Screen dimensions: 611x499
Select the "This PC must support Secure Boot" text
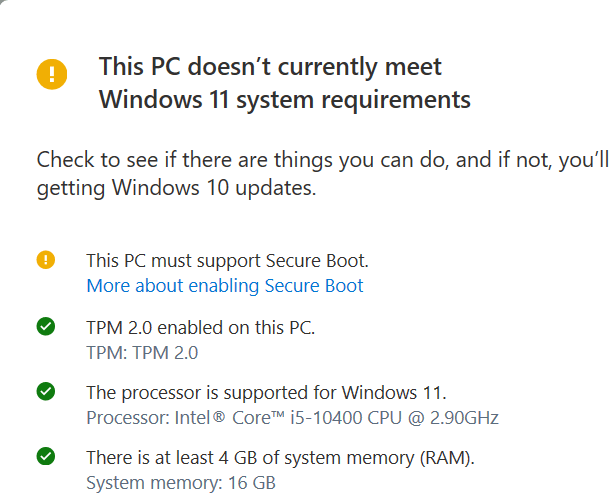point(227,261)
